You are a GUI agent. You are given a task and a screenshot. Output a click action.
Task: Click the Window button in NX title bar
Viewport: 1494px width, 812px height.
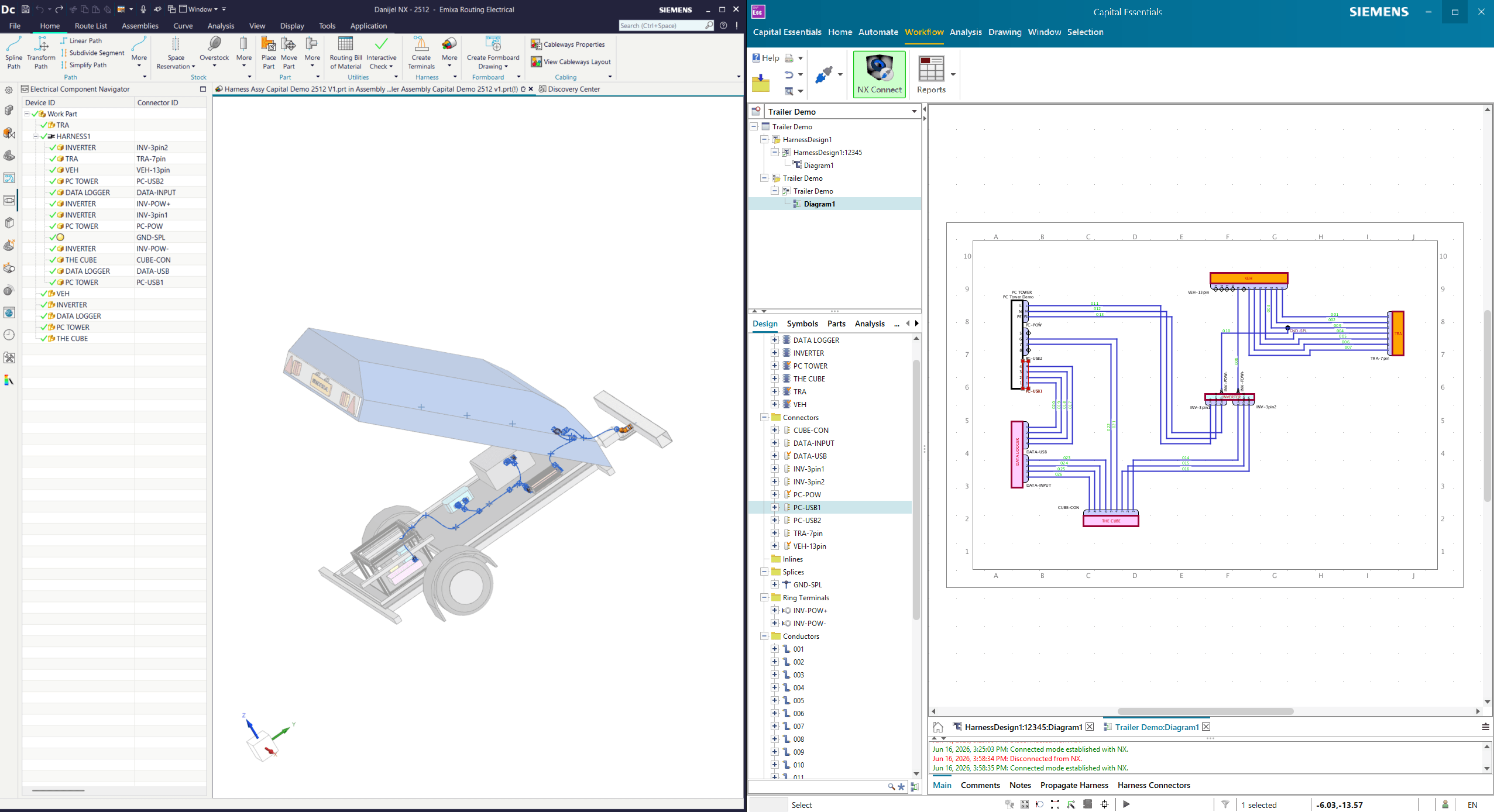pos(199,9)
